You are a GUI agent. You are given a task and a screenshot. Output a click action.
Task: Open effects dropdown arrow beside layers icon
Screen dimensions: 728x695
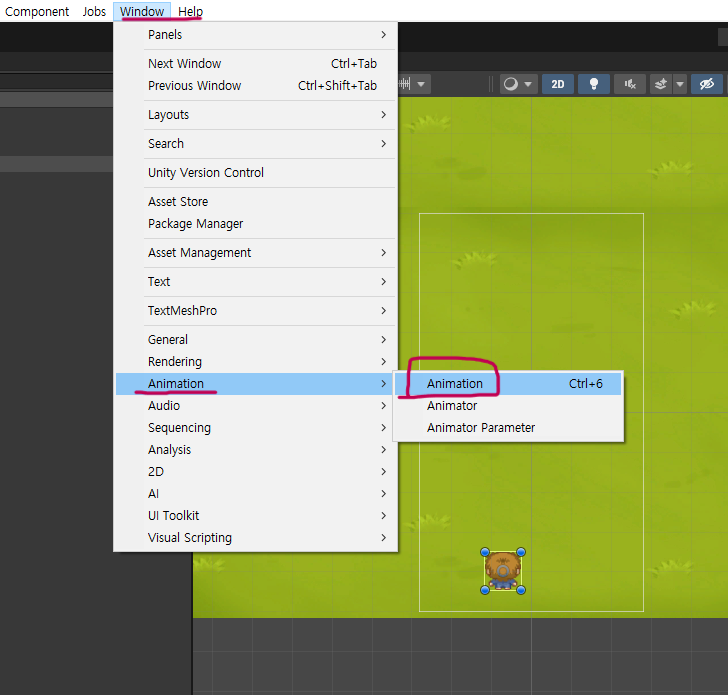pos(679,84)
